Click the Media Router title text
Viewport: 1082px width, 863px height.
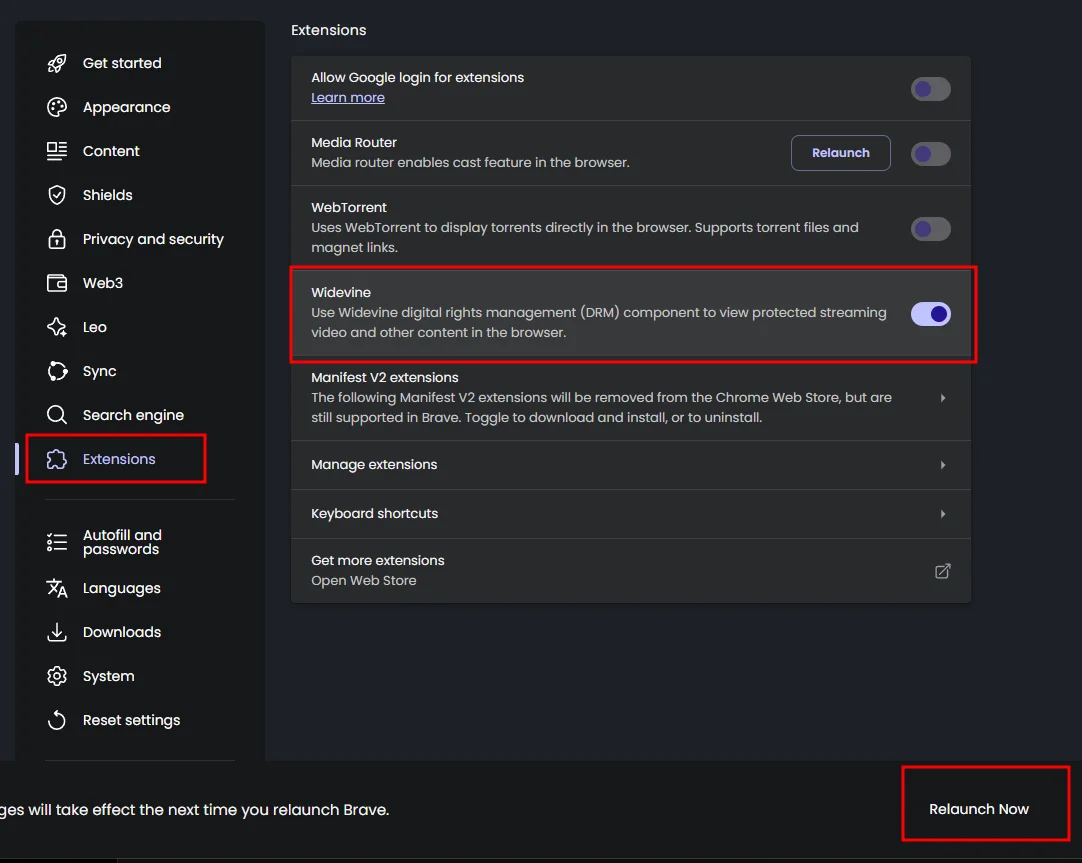tap(354, 143)
